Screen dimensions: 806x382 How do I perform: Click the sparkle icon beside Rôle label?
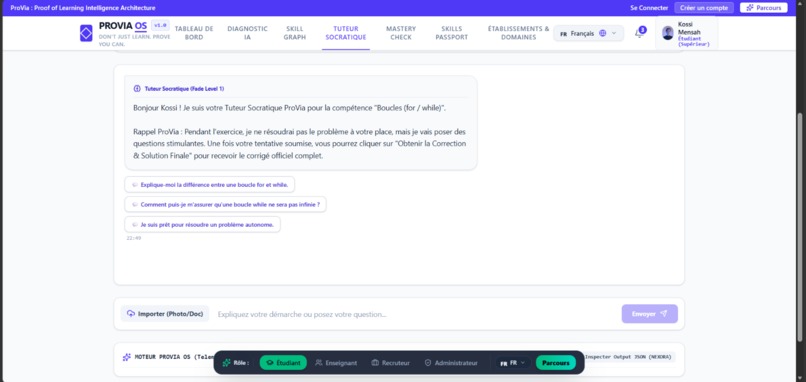226,362
